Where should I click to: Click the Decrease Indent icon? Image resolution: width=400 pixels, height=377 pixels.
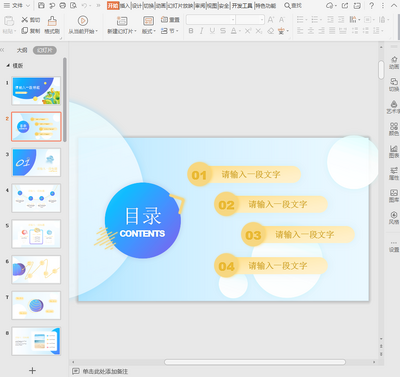click(330, 20)
